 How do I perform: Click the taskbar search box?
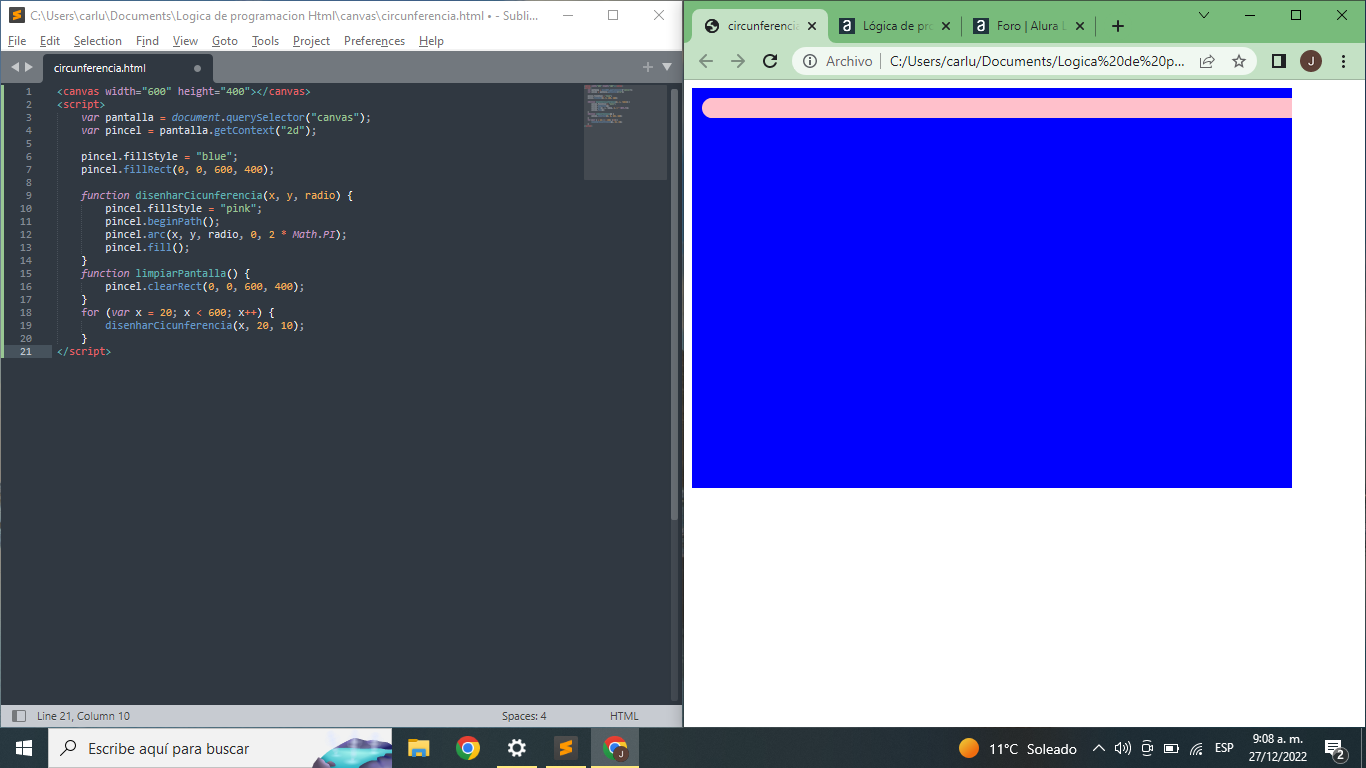[x=220, y=748]
